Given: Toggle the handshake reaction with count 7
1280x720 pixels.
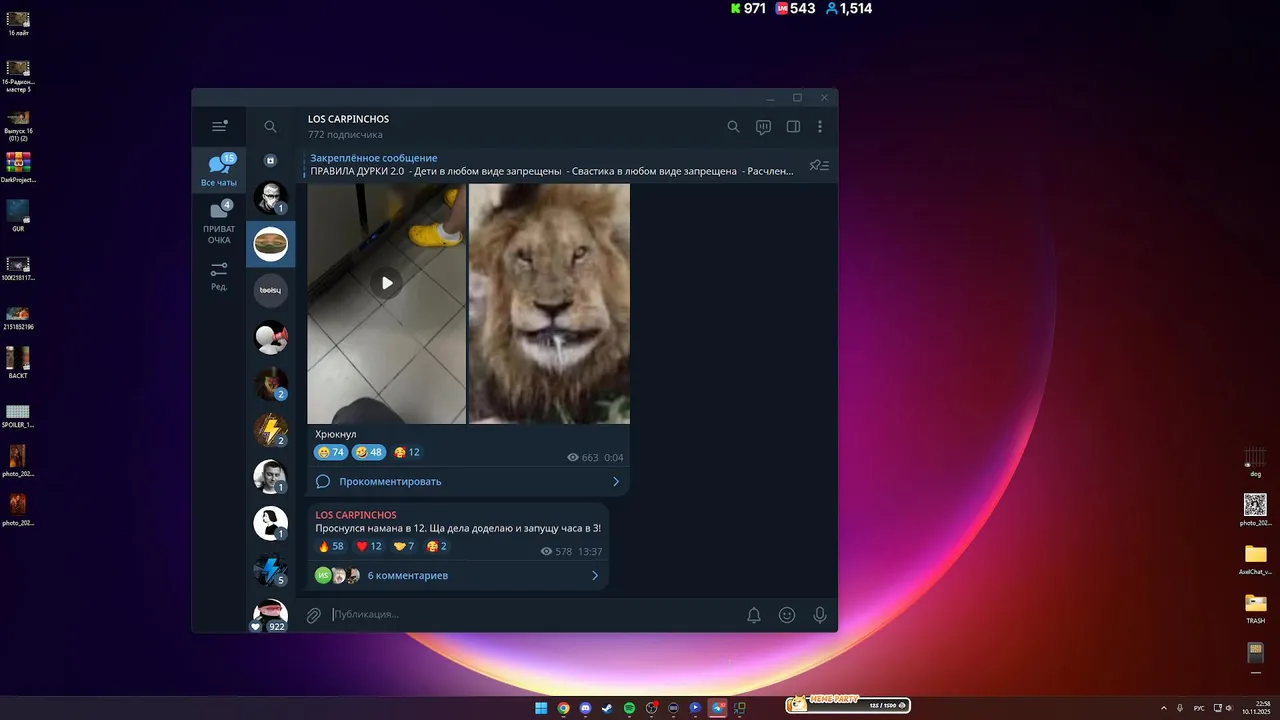Looking at the screenshot, I should tap(404, 546).
